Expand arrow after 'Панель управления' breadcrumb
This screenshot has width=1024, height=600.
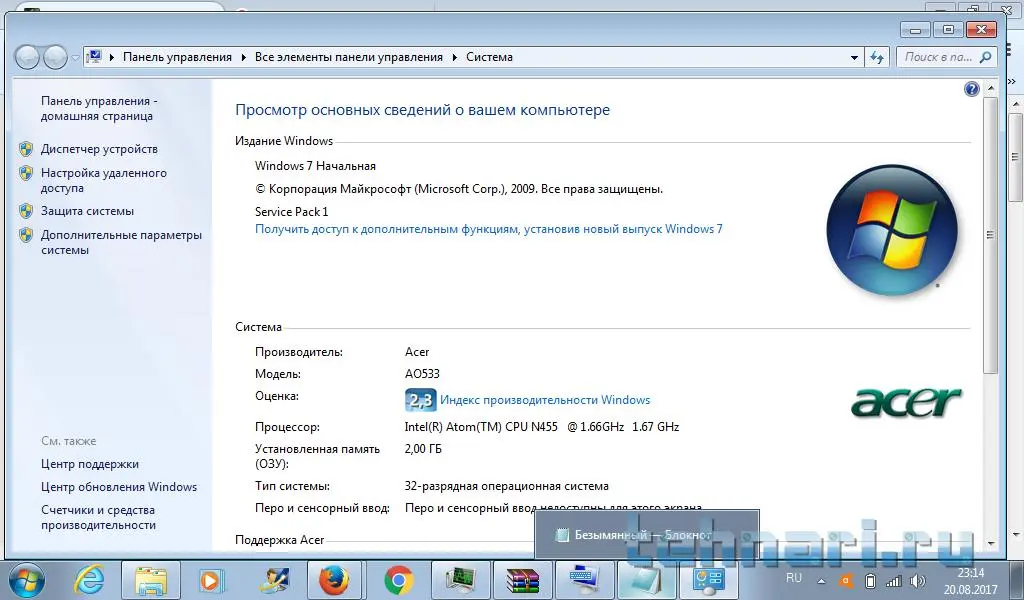tap(243, 57)
